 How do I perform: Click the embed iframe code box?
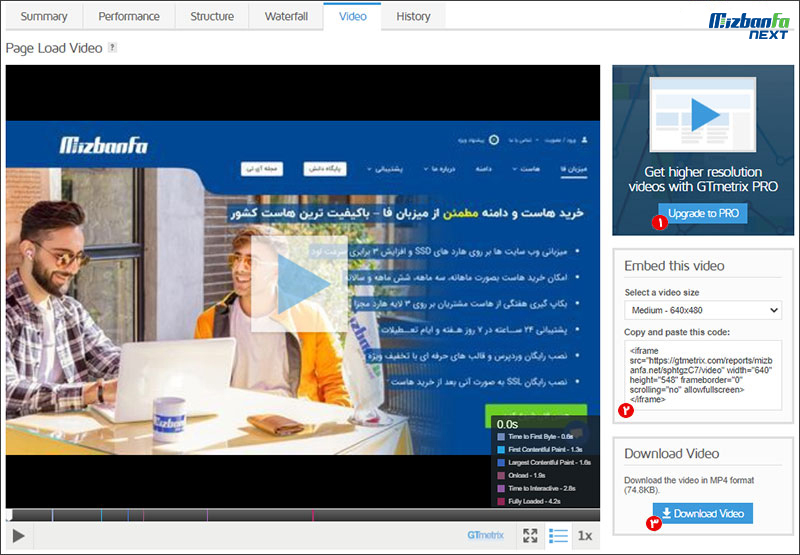[x=703, y=375]
